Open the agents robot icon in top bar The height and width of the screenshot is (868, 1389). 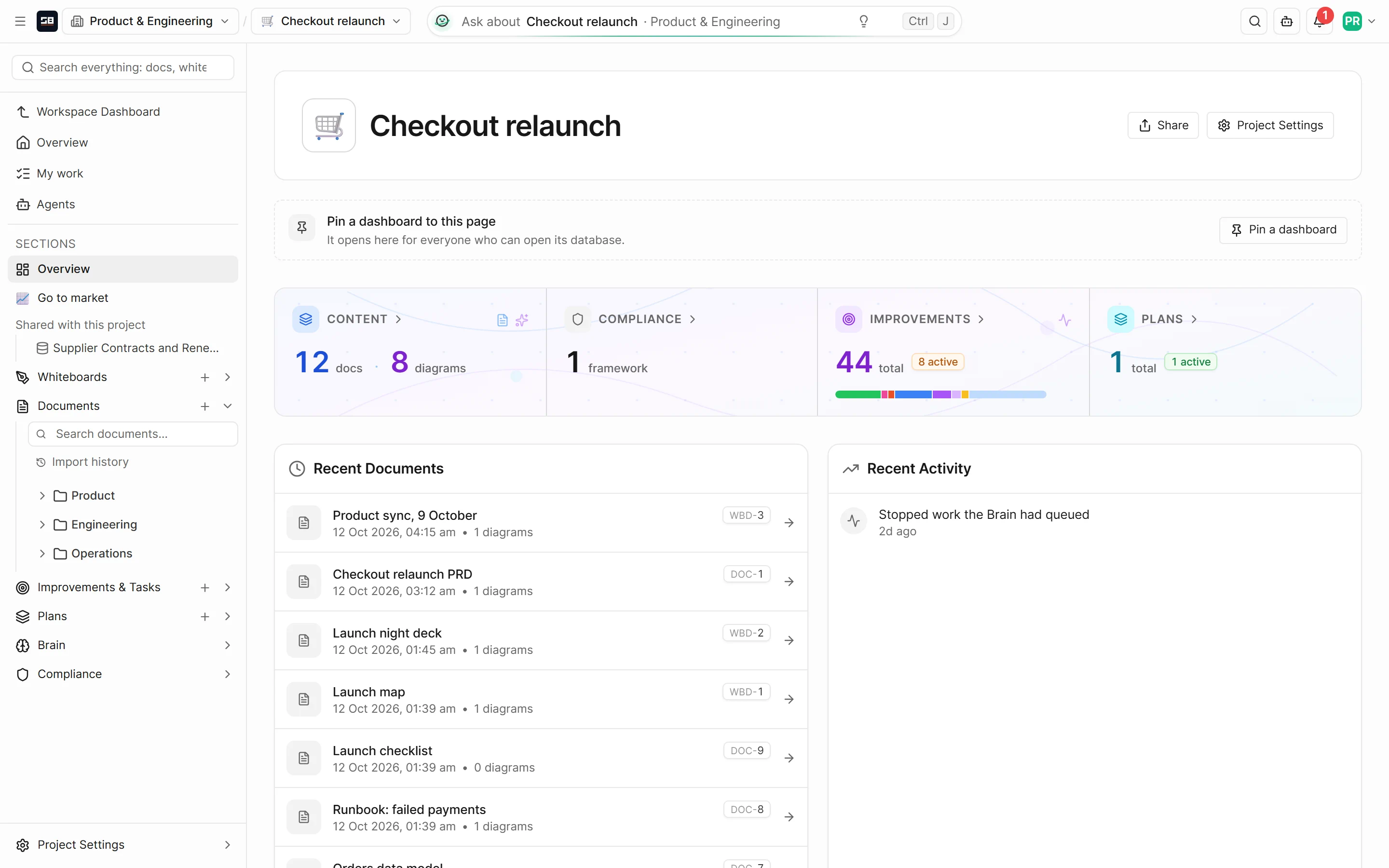click(1287, 21)
